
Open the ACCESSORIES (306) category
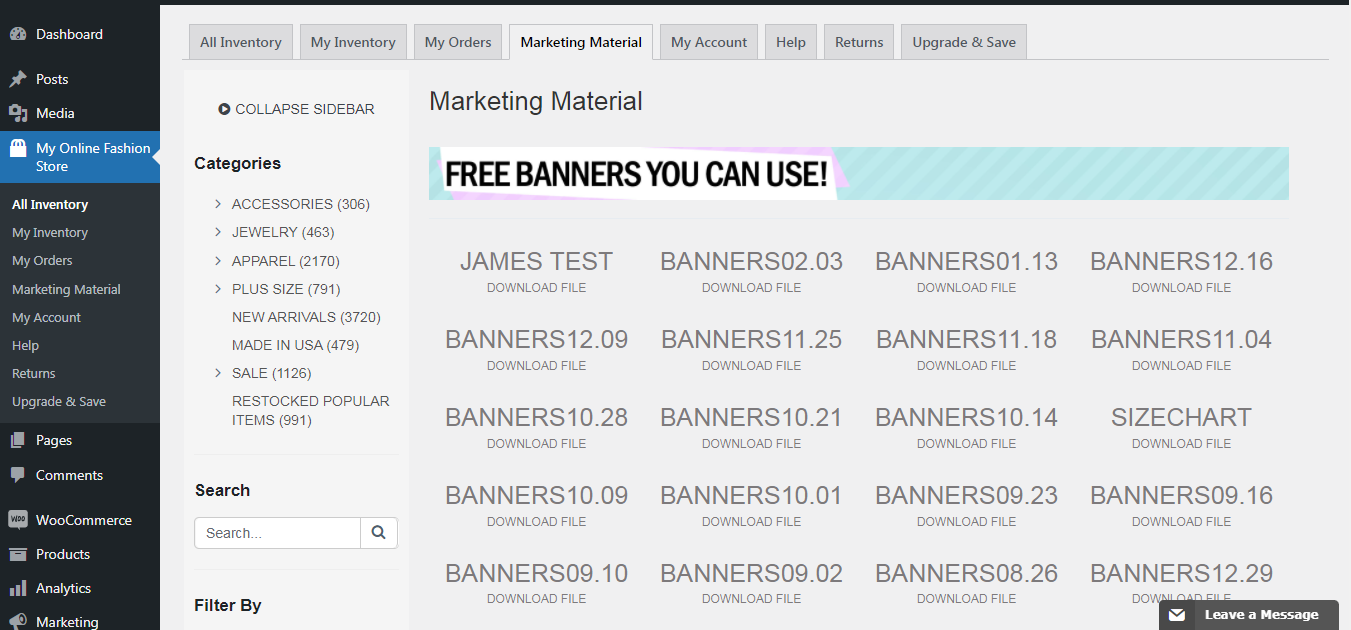pyautogui.click(x=301, y=204)
